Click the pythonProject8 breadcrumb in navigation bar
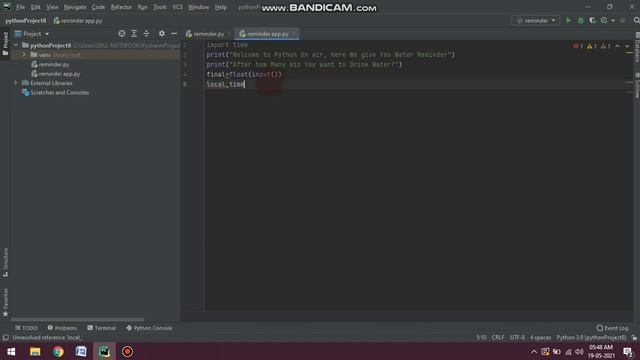Screen dimensions: 640x360 [26, 20]
